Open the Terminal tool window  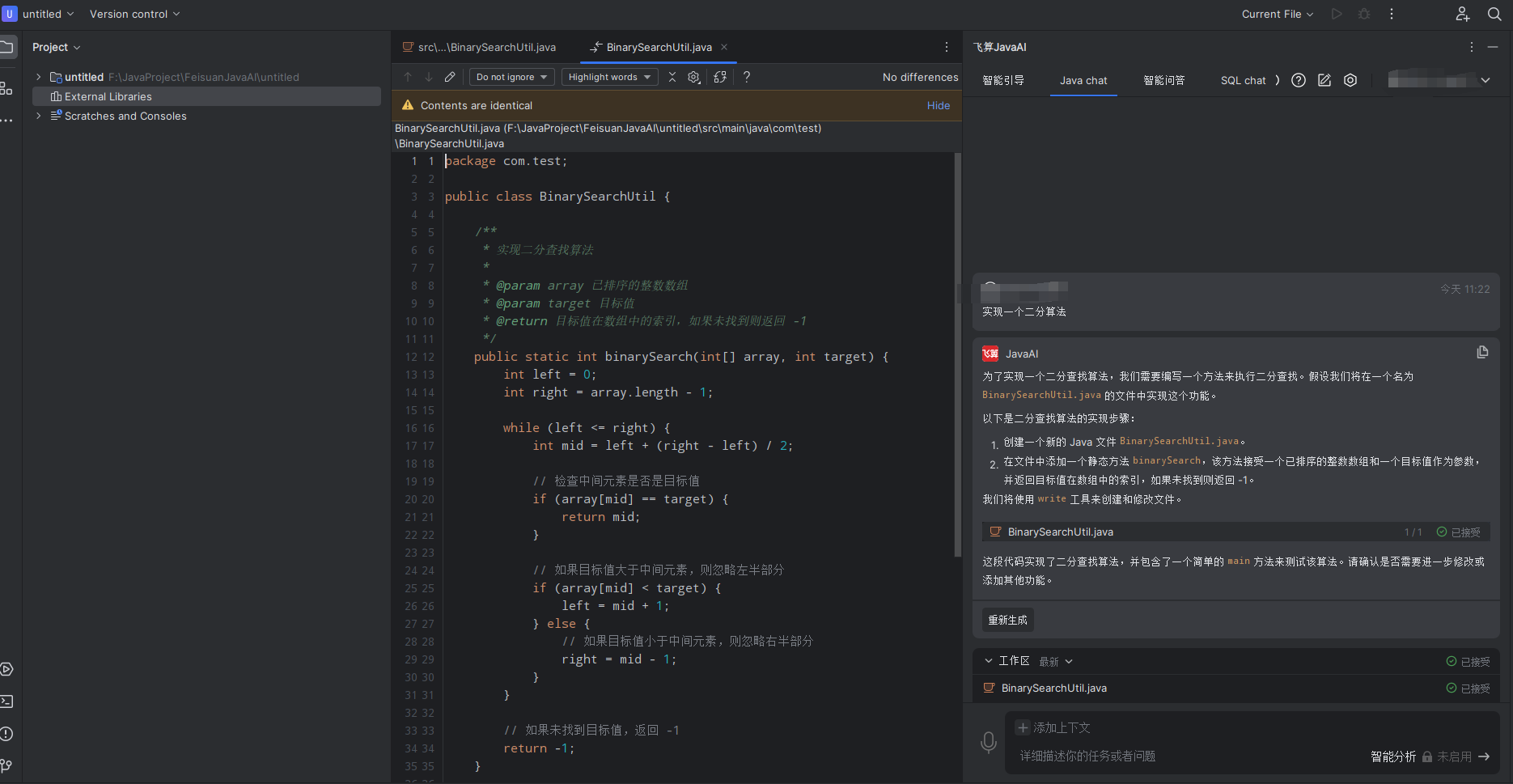tap(6, 701)
